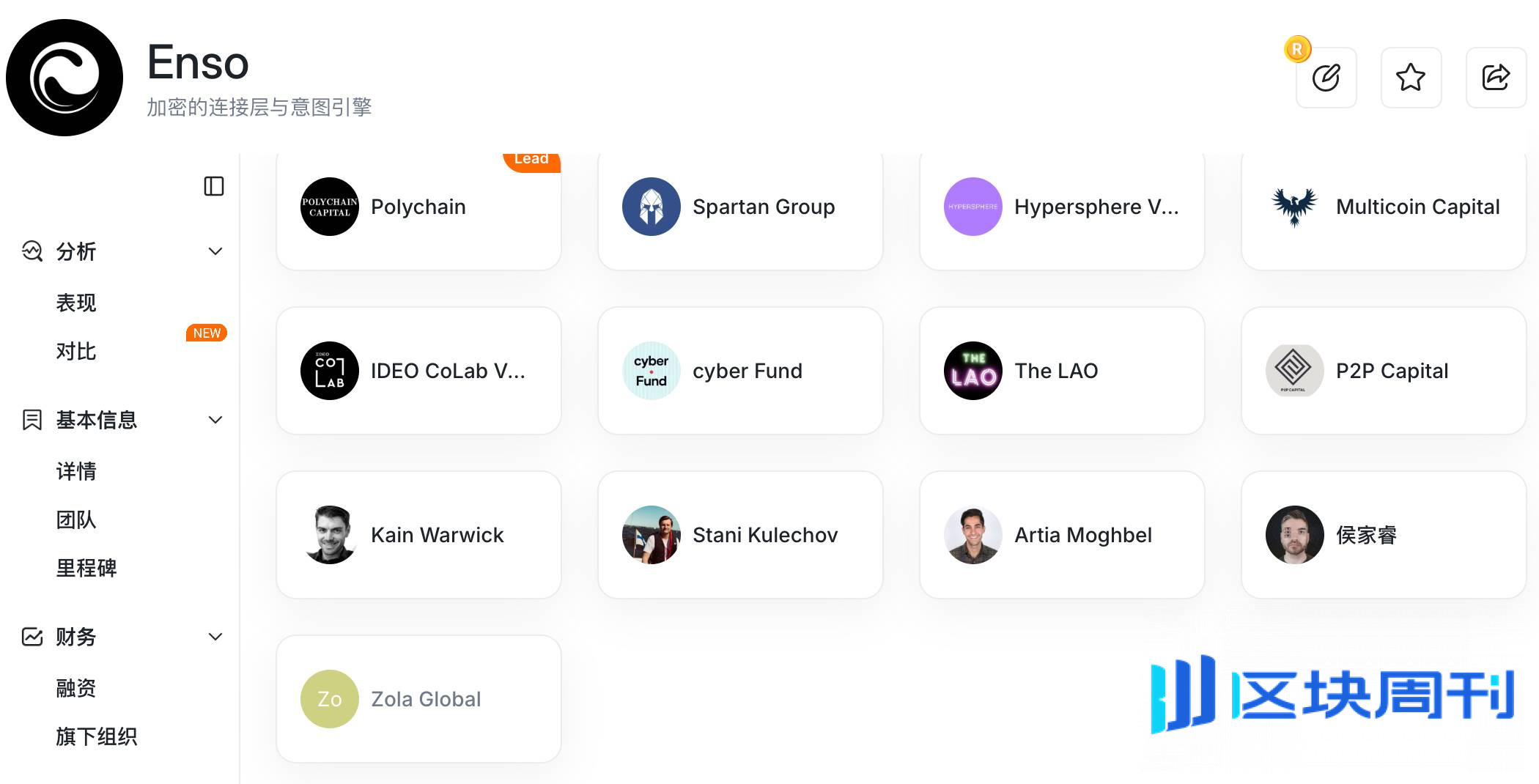1539x784 pixels.
Task: Click the edit pencil icon
Action: pyautogui.click(x=1326, y=78)
